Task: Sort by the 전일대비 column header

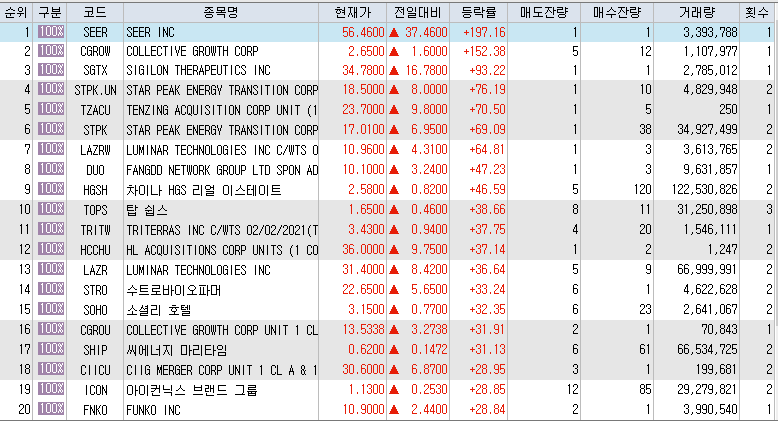Action: pyautogui.click(x=417, y=12)
